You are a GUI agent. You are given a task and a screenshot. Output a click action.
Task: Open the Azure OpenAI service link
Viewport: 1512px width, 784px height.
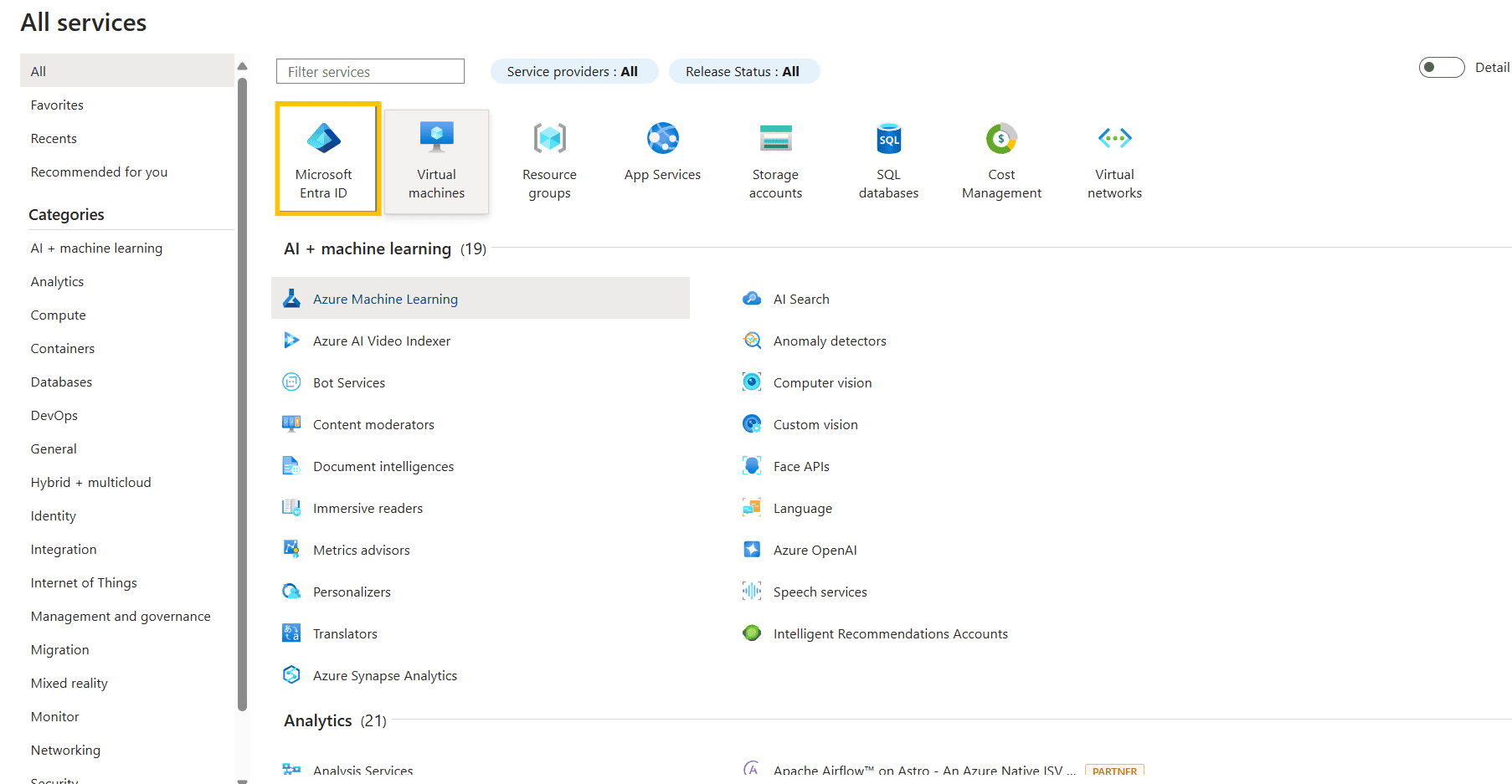[x=815, y=550]
